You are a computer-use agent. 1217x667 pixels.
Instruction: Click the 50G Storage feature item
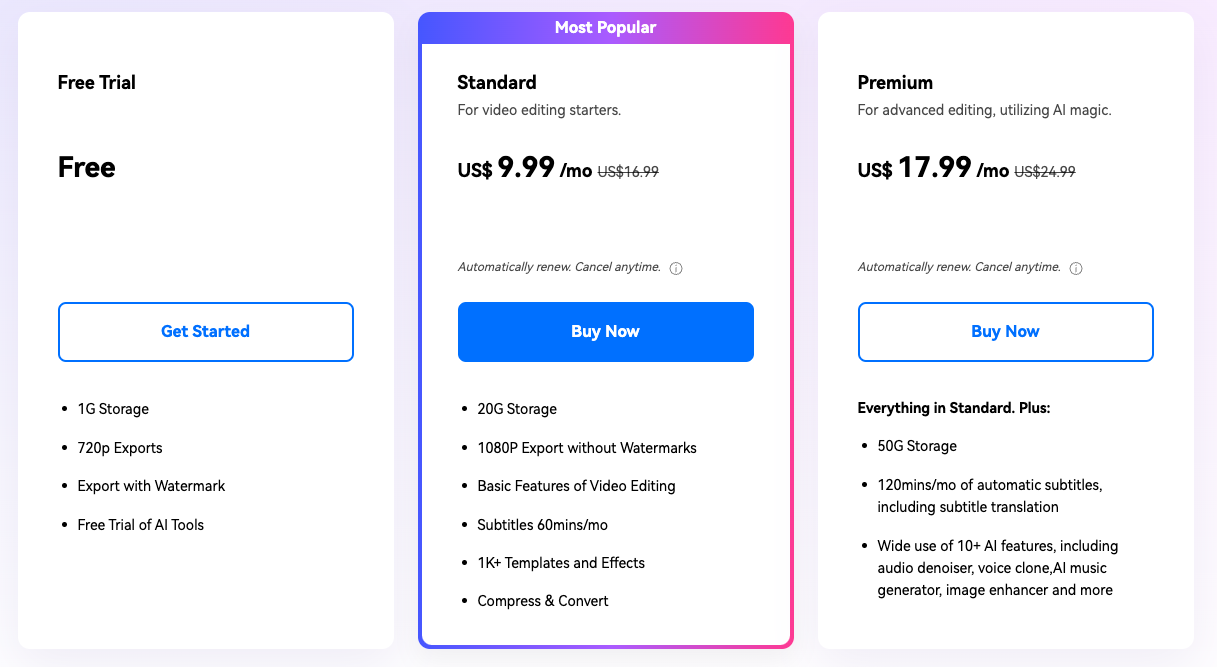click(x=917, y=446)
